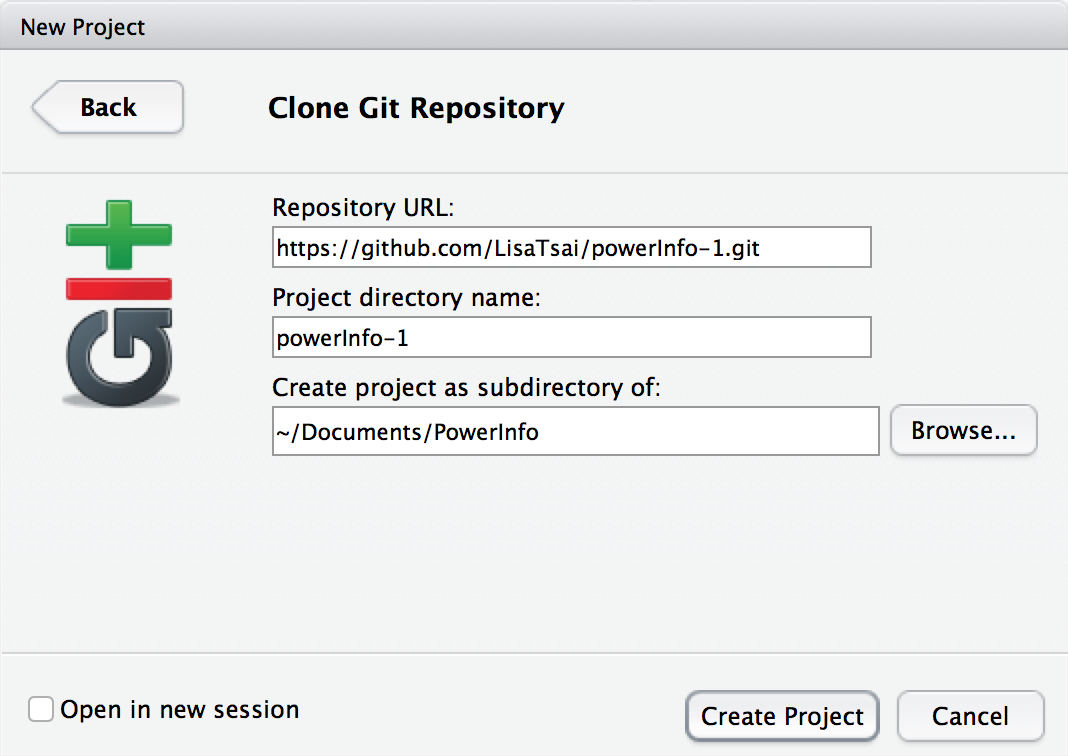Click the 'Project directory name:' label

(x=406, y=298)
